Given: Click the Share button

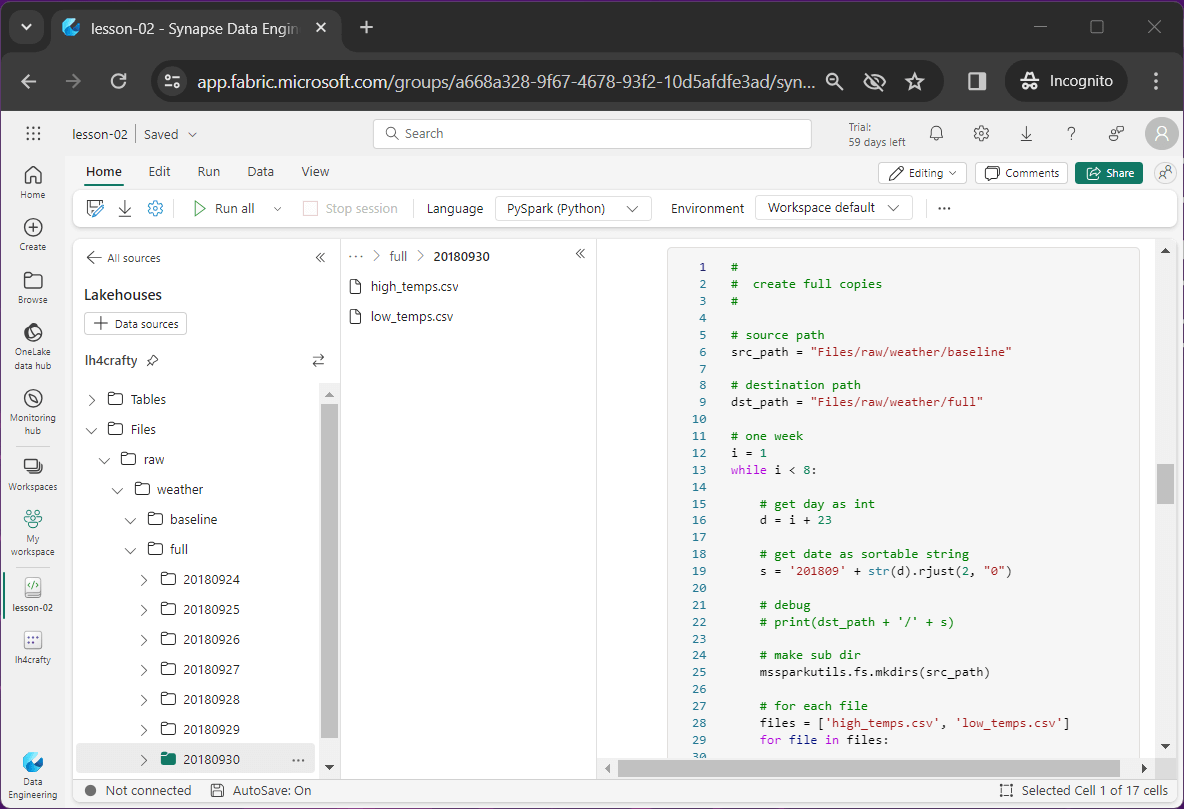Looking at the screenshot, I should click(x=1108, y=173).
